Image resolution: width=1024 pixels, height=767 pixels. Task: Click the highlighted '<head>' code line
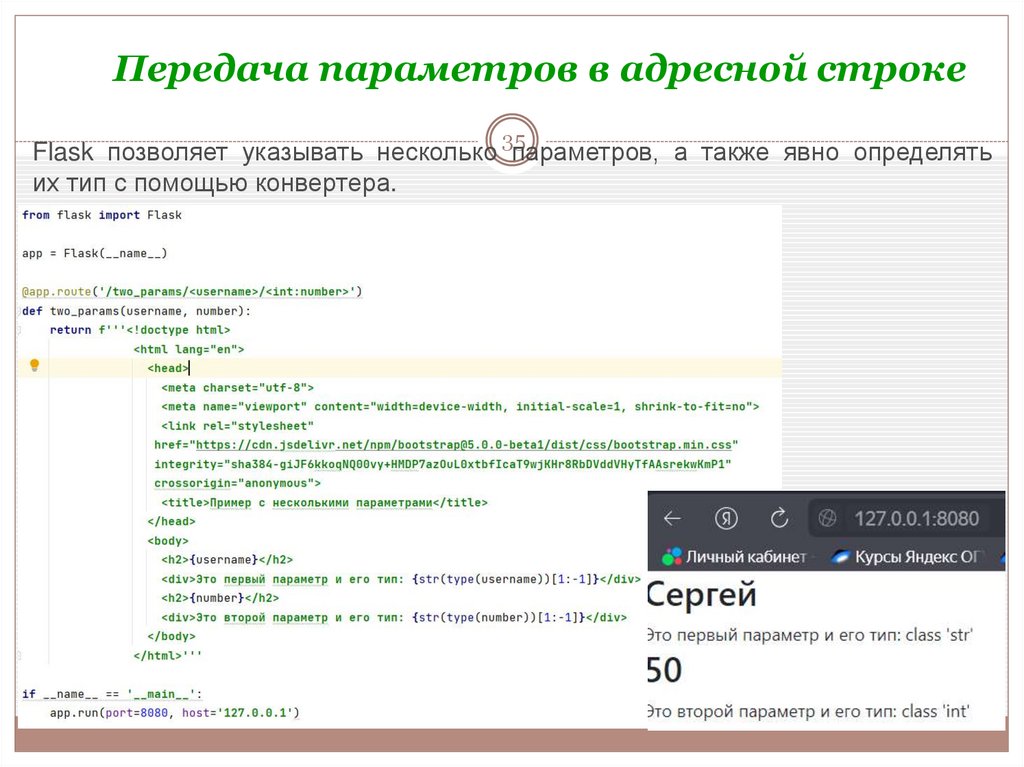coord(168,368)
